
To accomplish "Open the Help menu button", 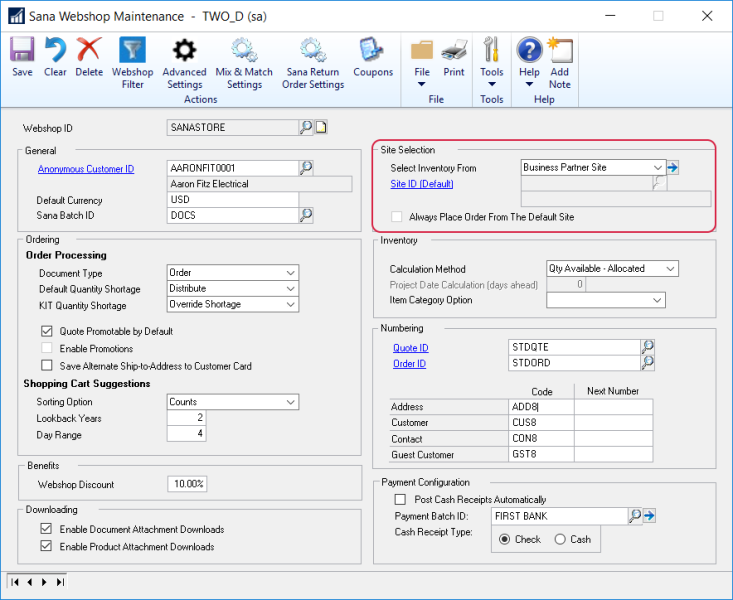I will pos(529,62).
